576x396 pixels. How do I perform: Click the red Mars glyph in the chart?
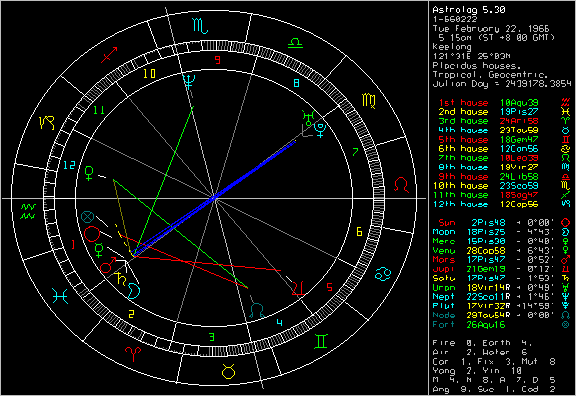[108, 265]
